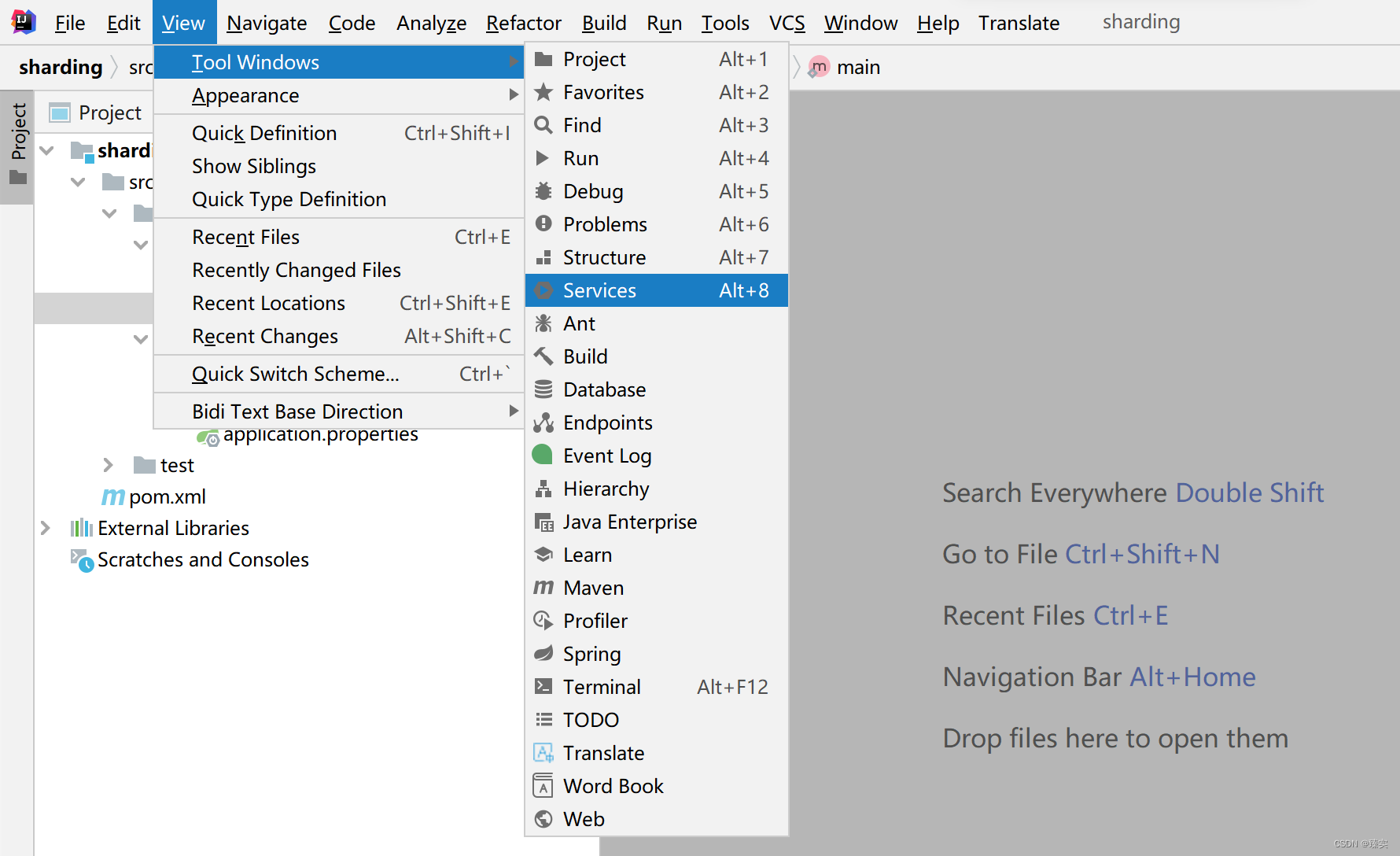Open the Tools menu
This screenshot has height=856, width=1400.
(725, 23)
